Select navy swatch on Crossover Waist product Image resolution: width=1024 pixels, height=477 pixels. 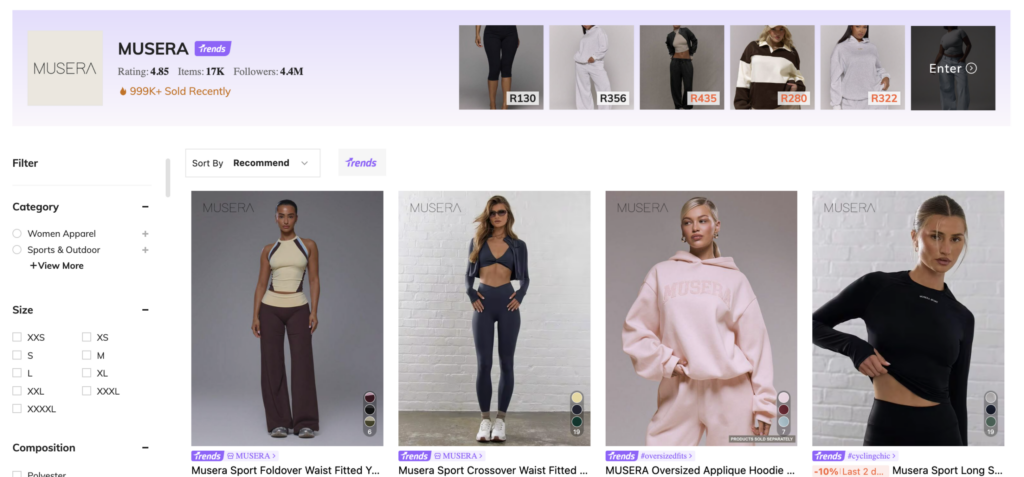(577, 409)
